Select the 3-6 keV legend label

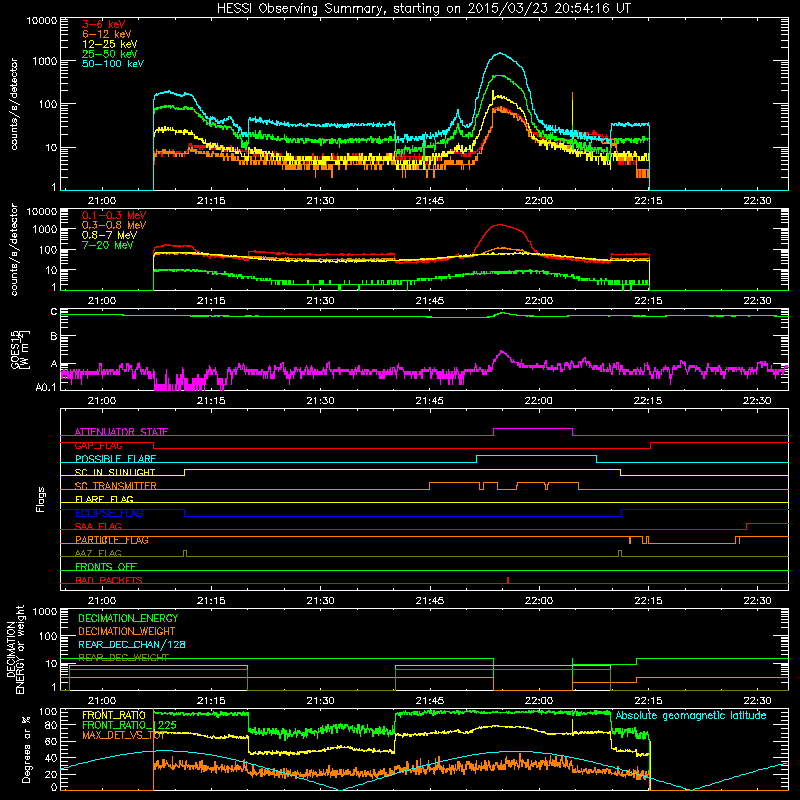tap(103, 24)
